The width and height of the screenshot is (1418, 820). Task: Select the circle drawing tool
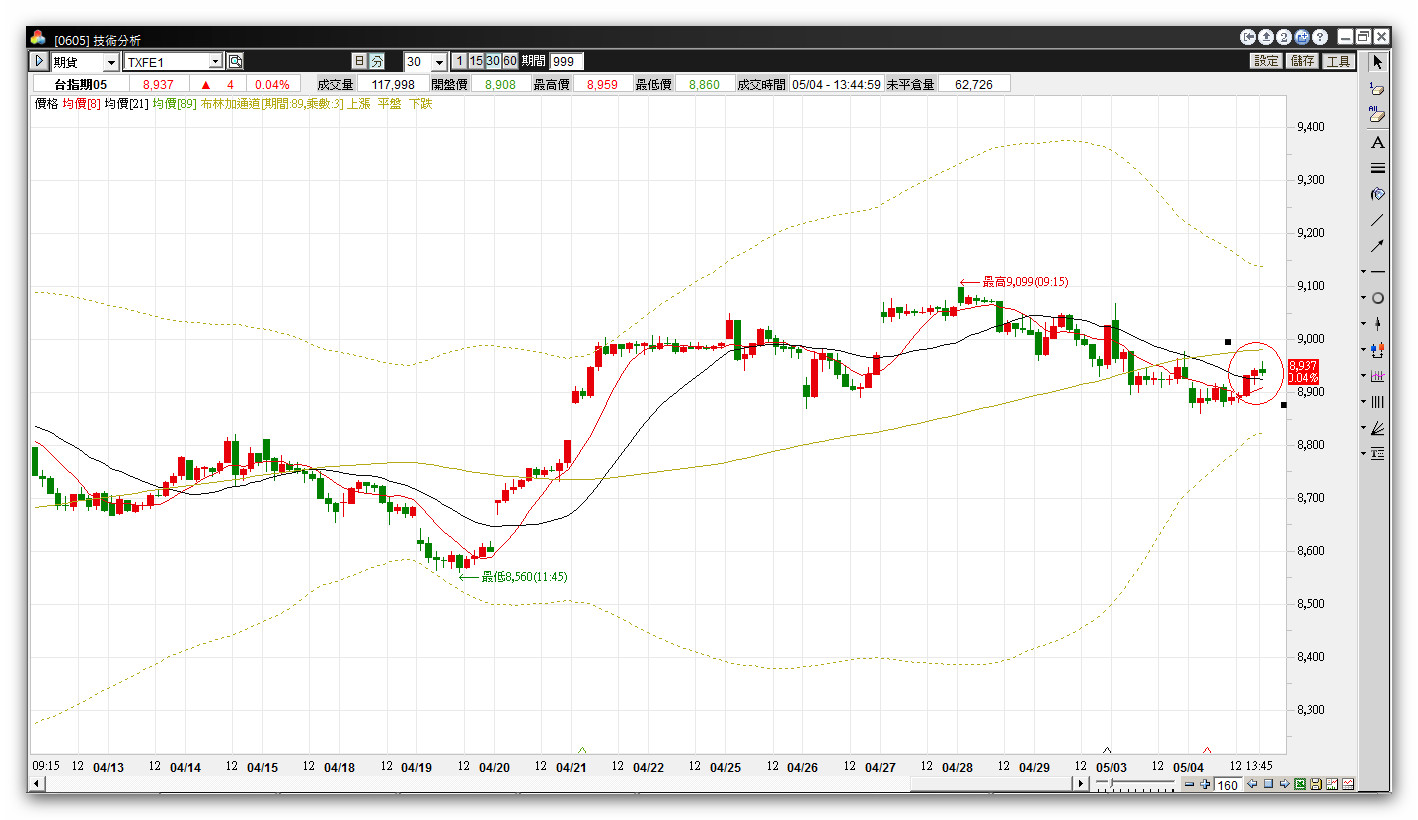pos(1378,298)
